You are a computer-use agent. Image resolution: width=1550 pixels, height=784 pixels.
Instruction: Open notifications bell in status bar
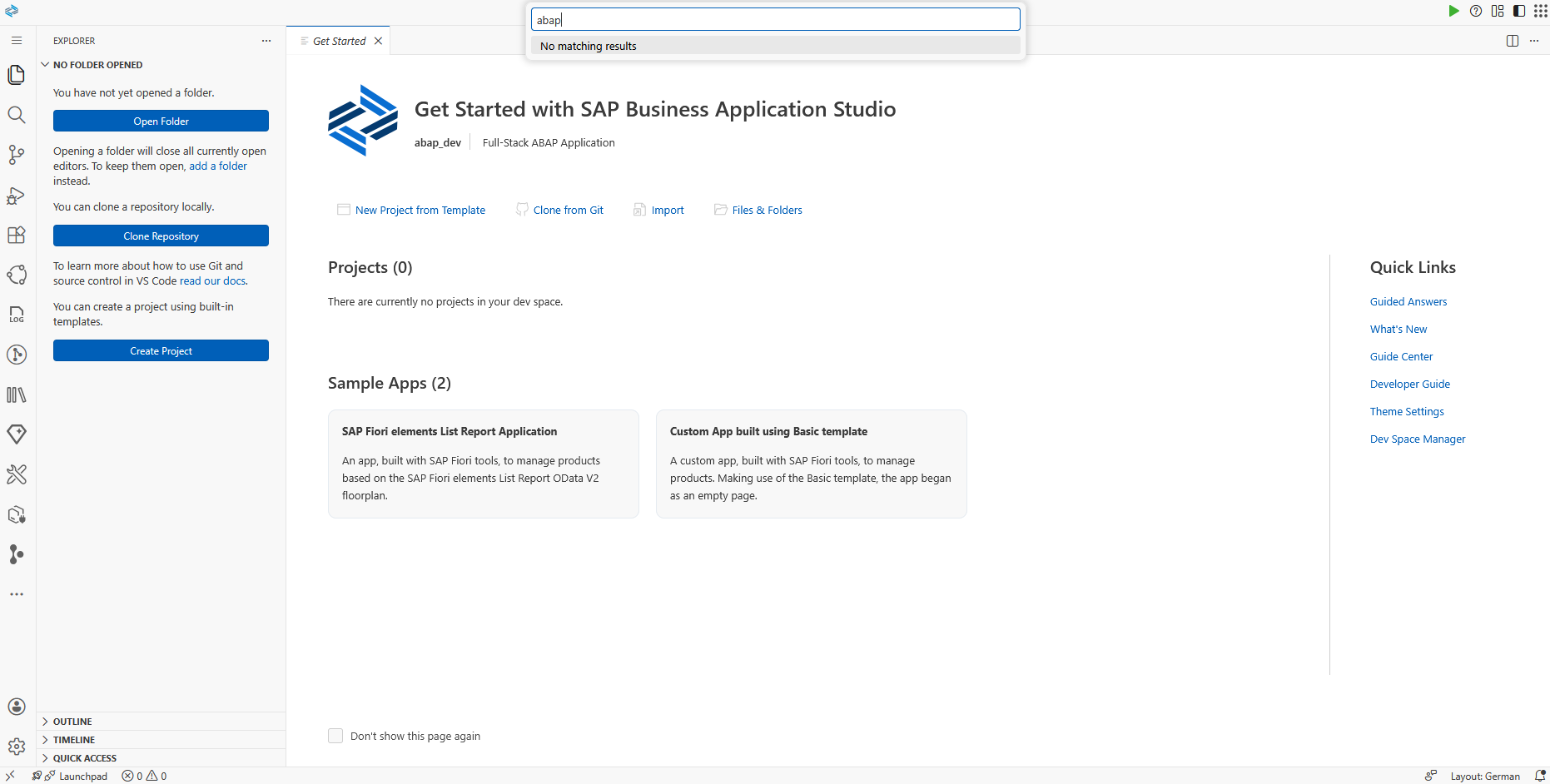point(1540,776)
